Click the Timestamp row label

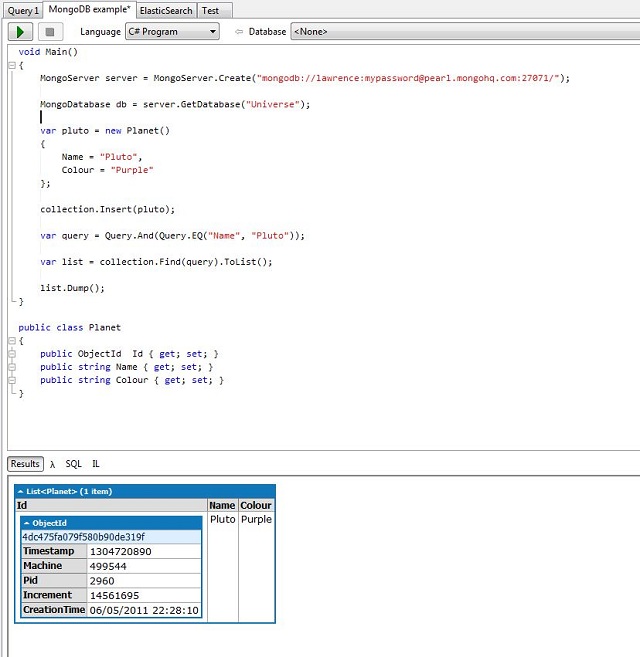click(x=54, y=551)
